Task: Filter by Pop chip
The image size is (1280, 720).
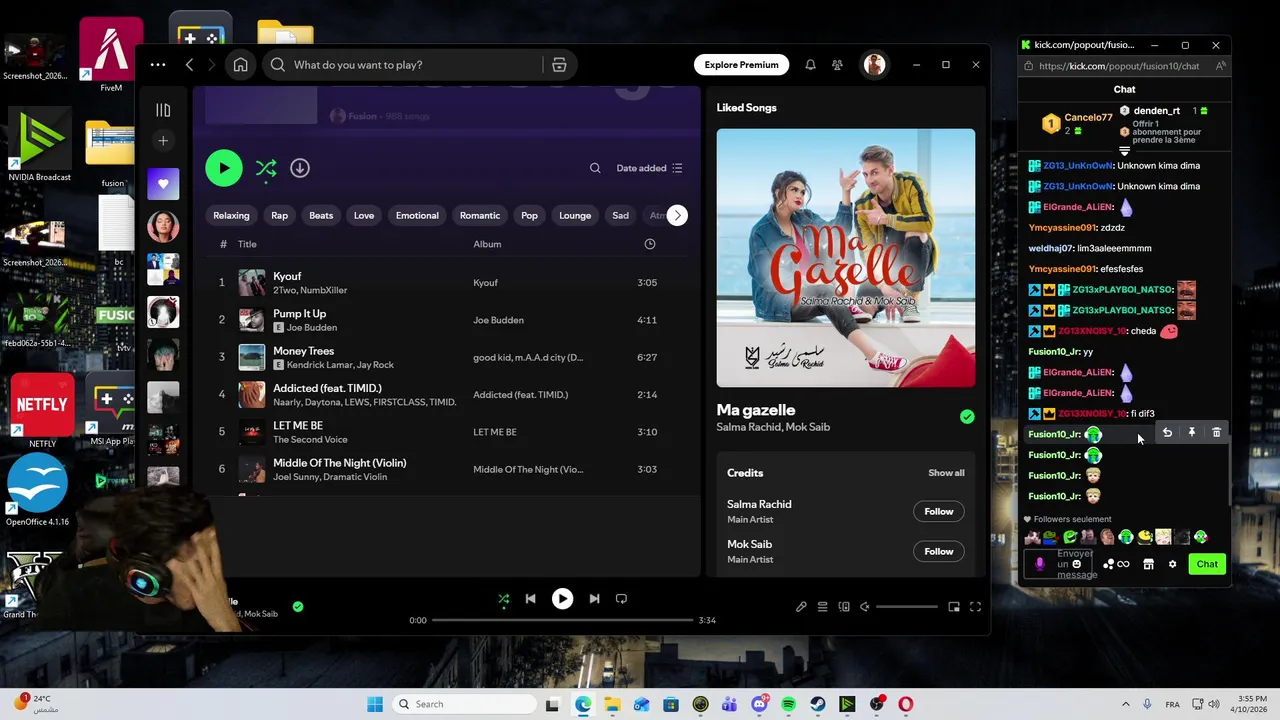Action: point(529,215)
